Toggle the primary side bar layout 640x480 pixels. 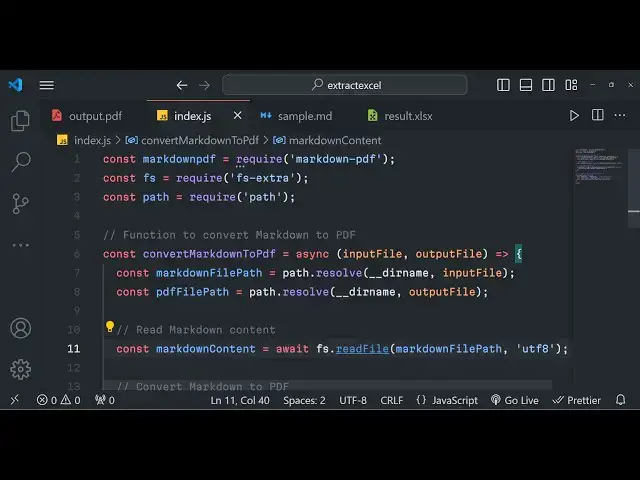click(503, 85)
